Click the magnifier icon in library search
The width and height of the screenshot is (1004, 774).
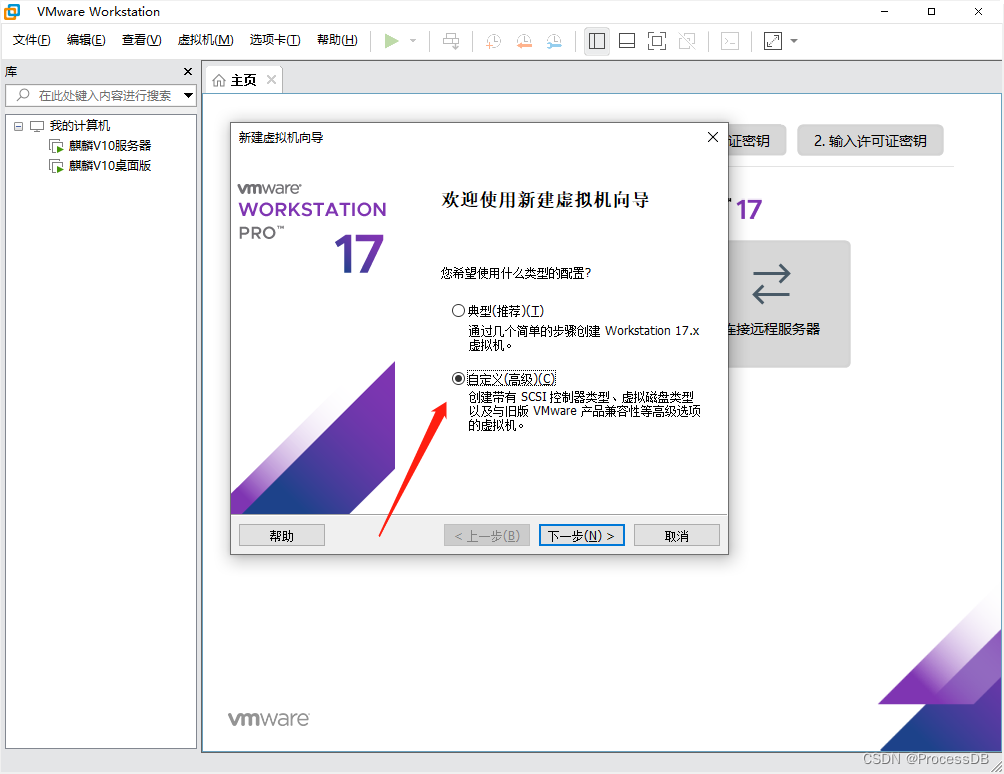pos(23,95)
